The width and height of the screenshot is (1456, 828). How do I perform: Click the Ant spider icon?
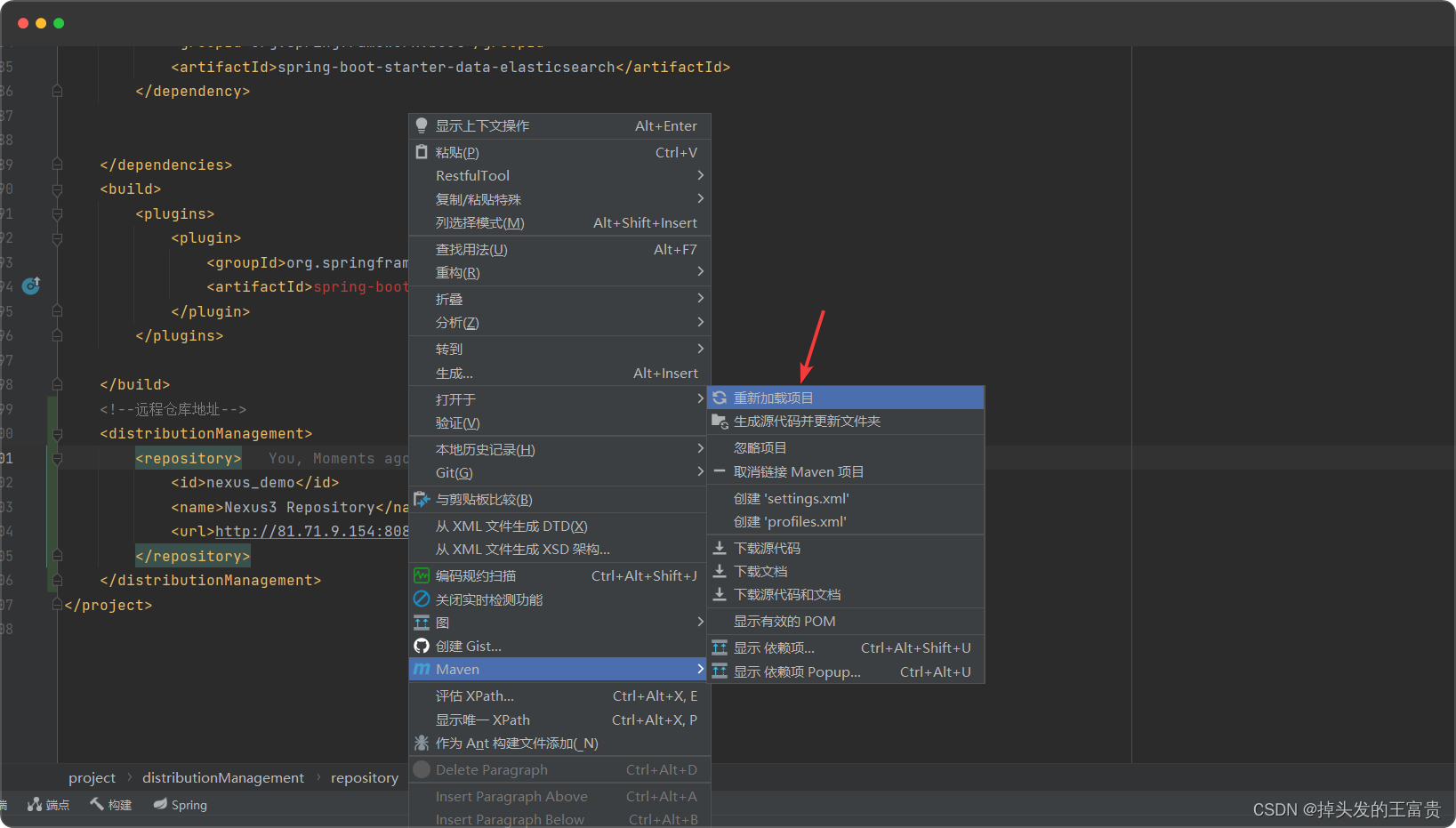click(x=422, y=743)
